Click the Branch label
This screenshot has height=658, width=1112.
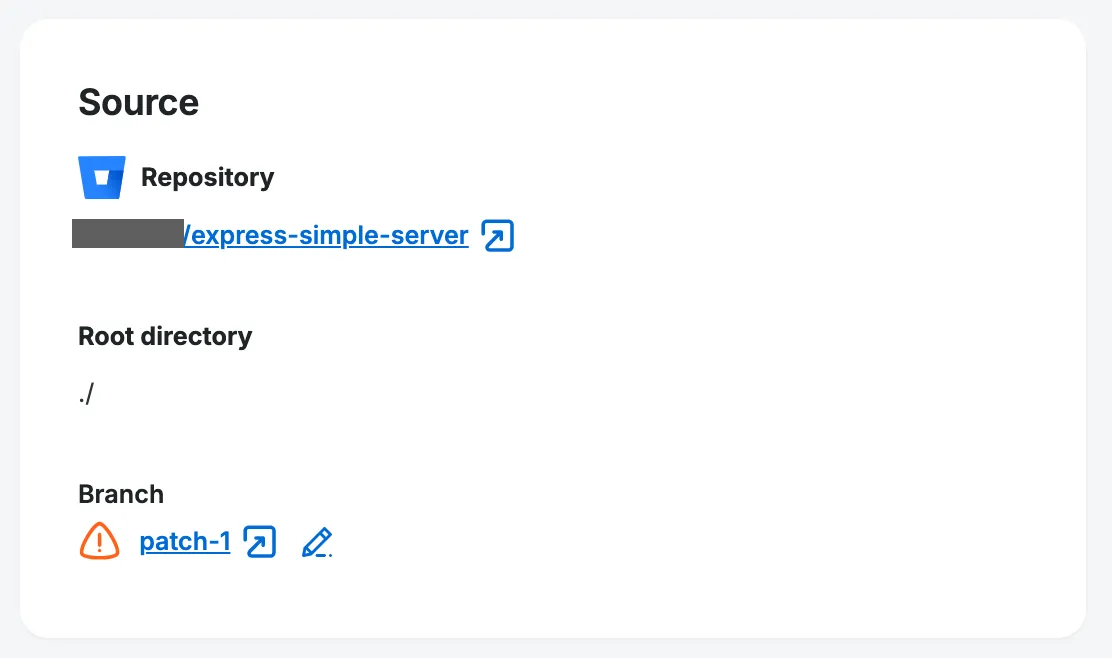coord(121,494)
